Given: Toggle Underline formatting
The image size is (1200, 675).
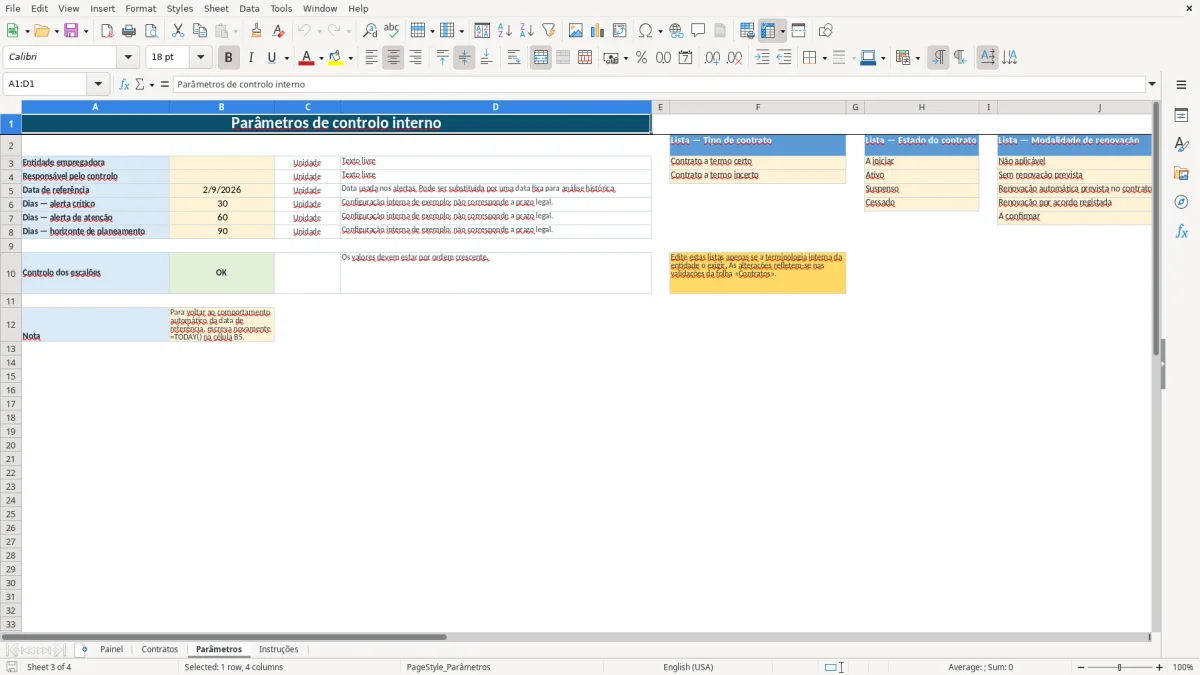Looking at the screenshot, I should point(273,58).
